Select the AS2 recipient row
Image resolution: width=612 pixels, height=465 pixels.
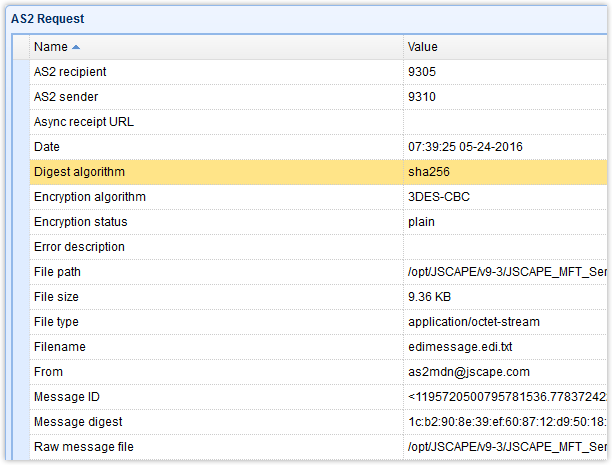click(70, 72)
